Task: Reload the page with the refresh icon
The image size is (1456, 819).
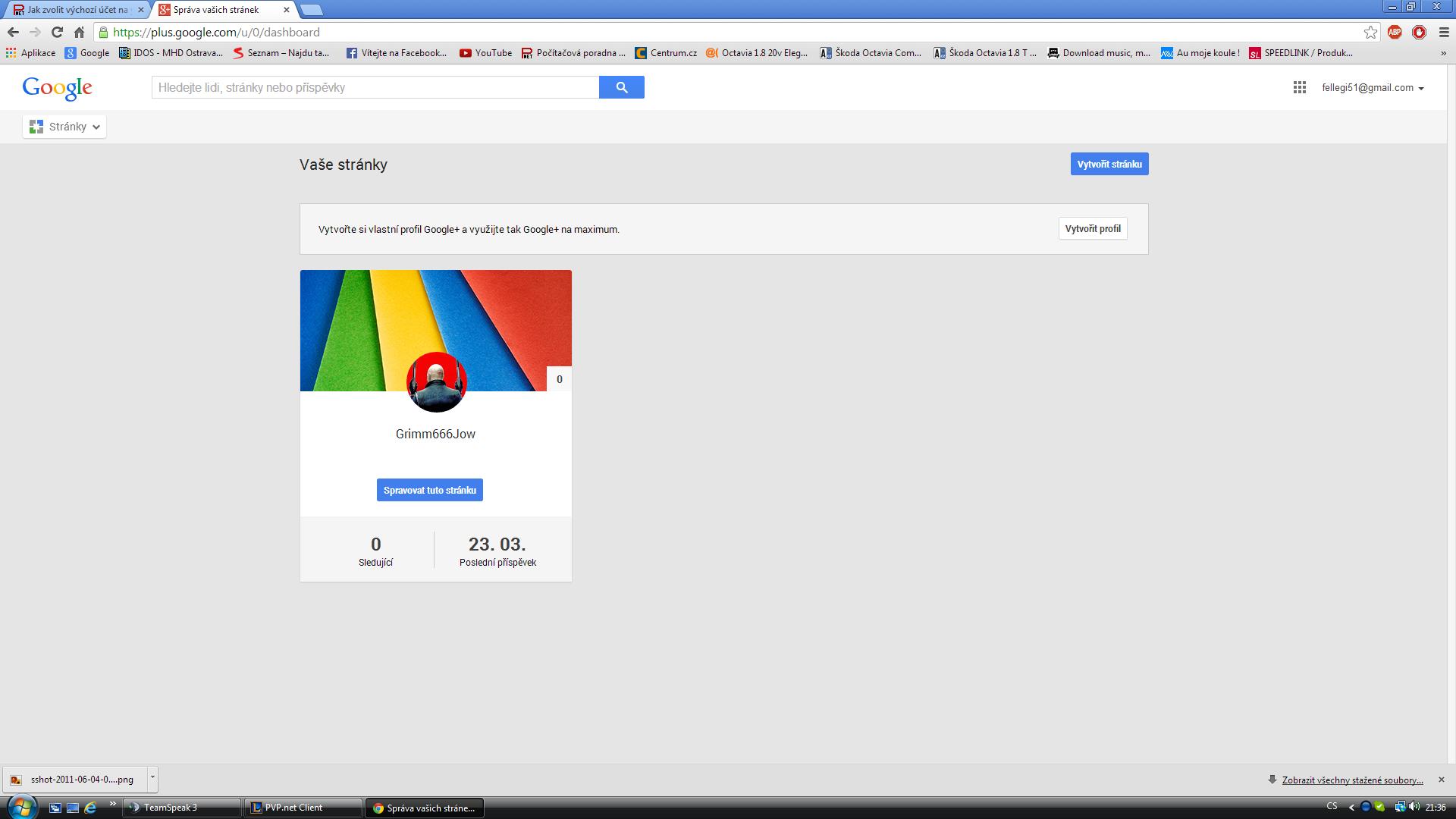Action: (x=57, y=32)
